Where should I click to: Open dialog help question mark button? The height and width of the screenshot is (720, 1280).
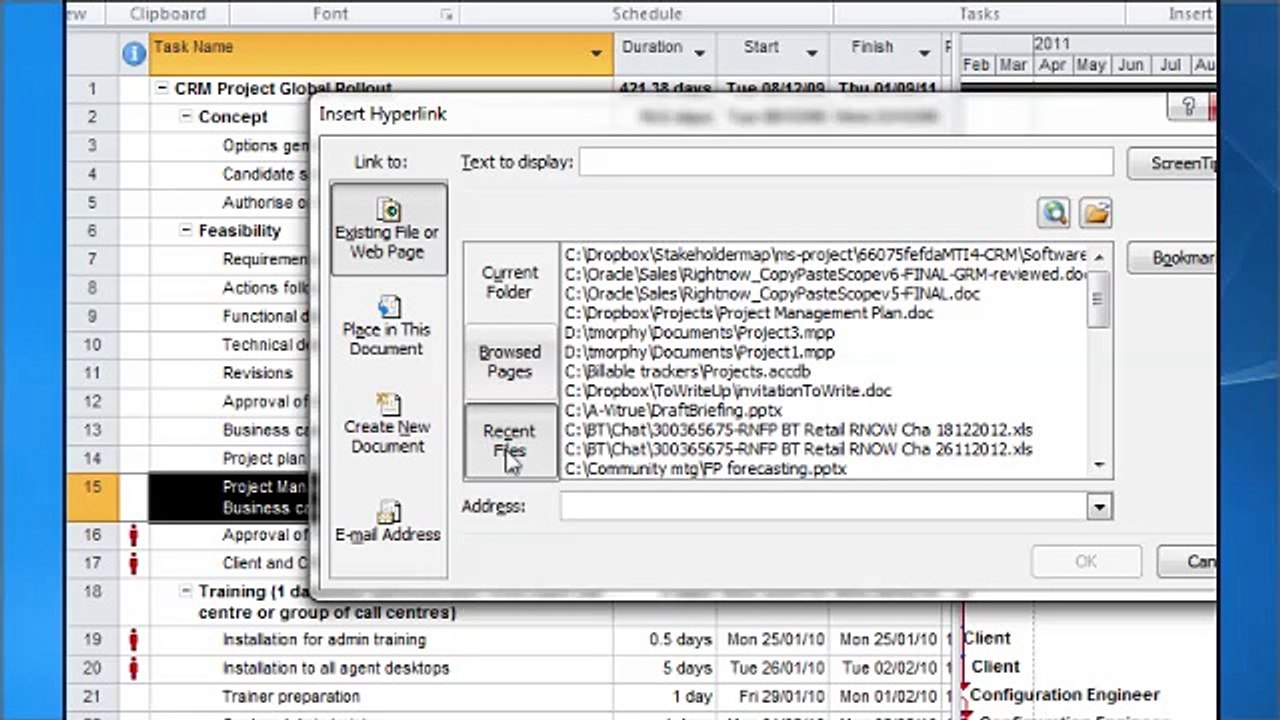click(1188, 107)
